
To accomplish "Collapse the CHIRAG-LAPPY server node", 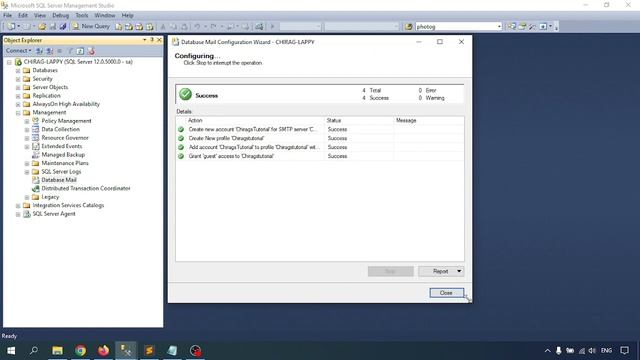I will (9, 62).
